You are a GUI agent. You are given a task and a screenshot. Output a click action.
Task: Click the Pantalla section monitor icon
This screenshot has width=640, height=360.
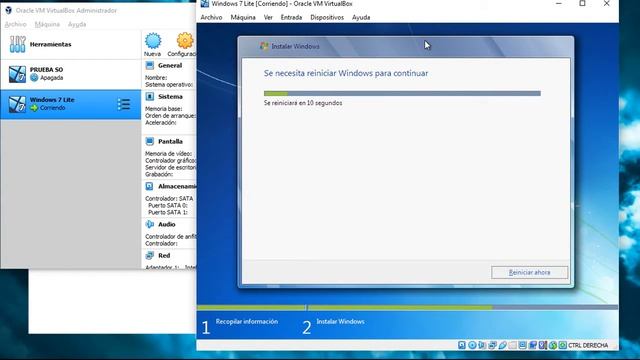pyautogui.click(x=150, y=141)
